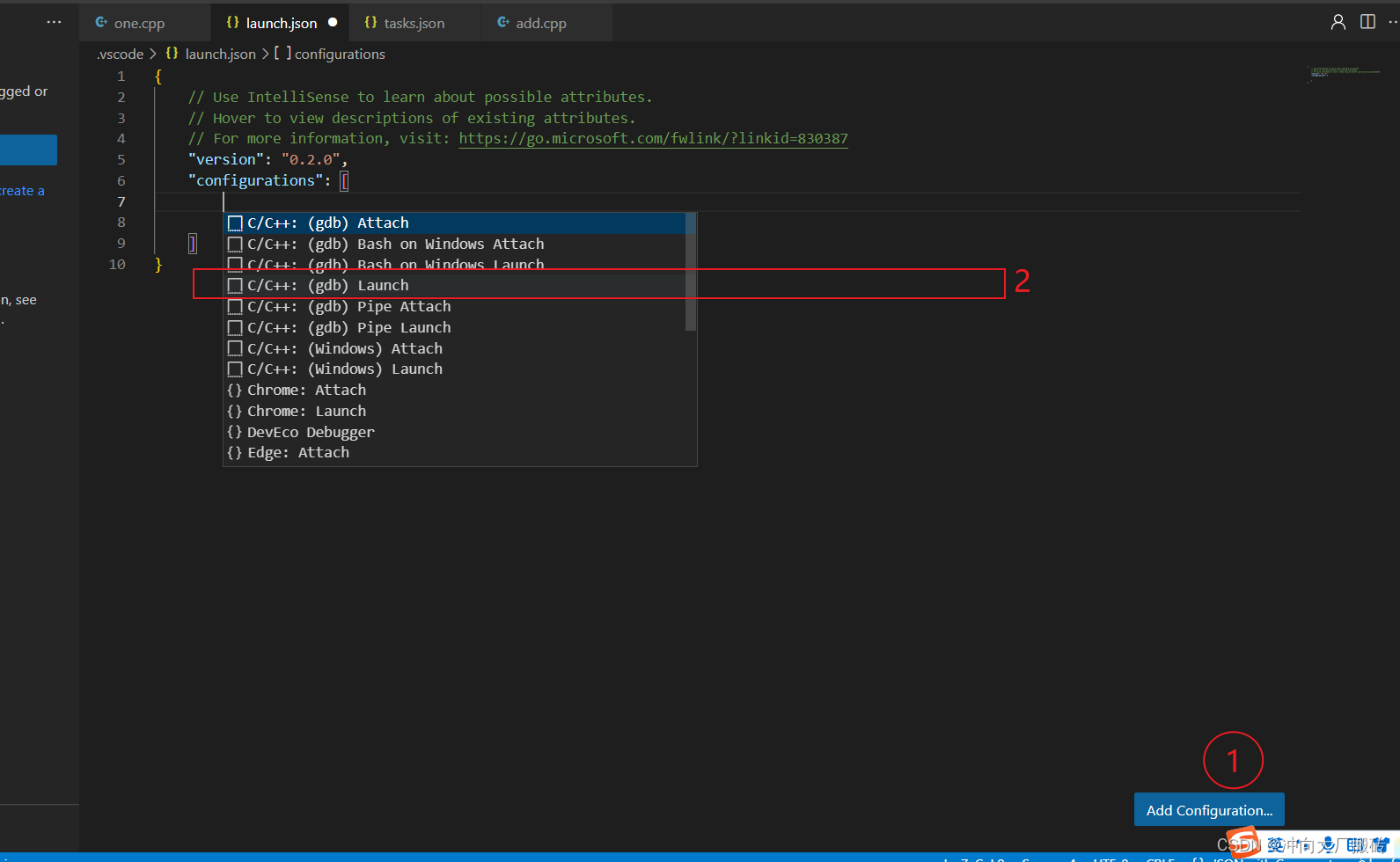Open the Accounts person icon
Viewport: 1400px width, 862px height.
tap(1338, 22)
